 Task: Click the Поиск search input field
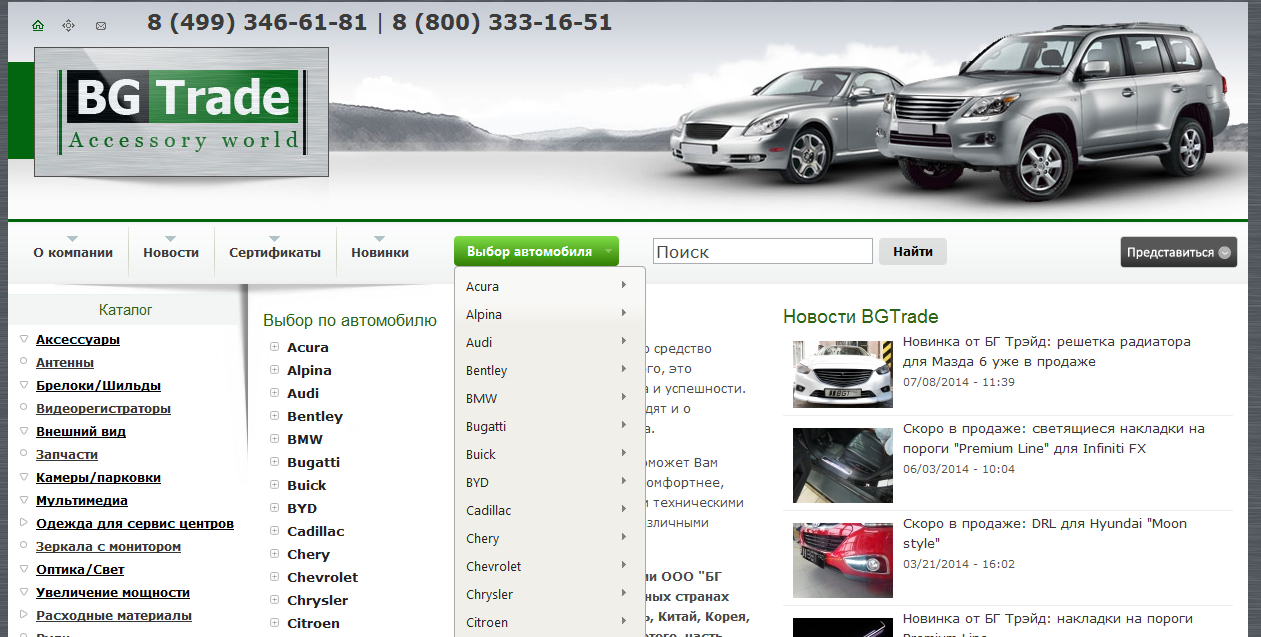tap(763, 252)
